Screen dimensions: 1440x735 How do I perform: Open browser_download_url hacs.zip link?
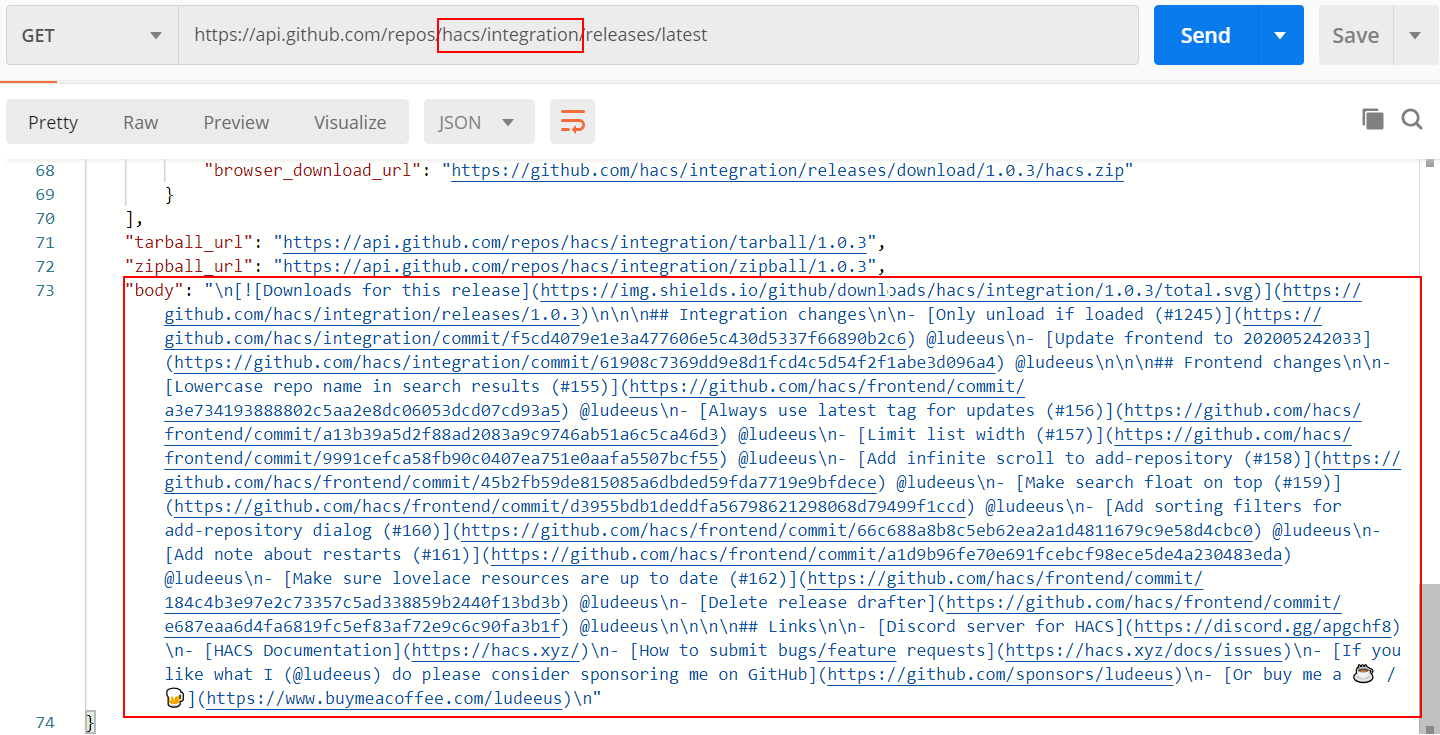[788, 170]
